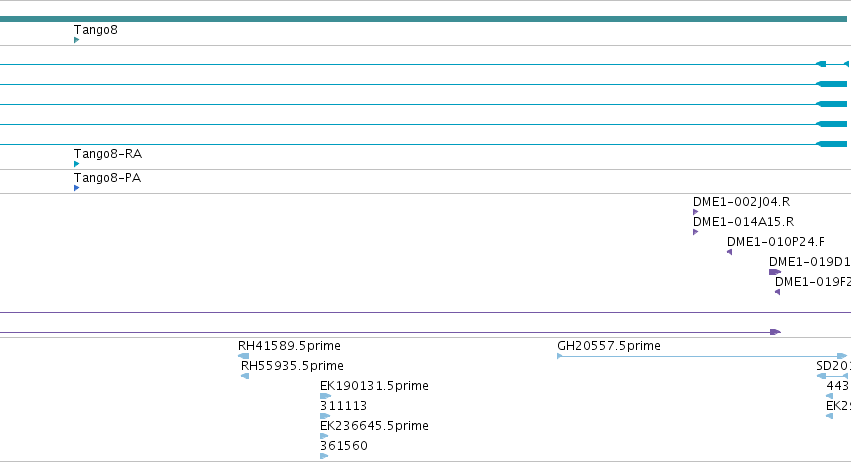Click the RH55935.5prime EST label
The height and width of the screenshot is (462, 851).
tap(293, 366)
